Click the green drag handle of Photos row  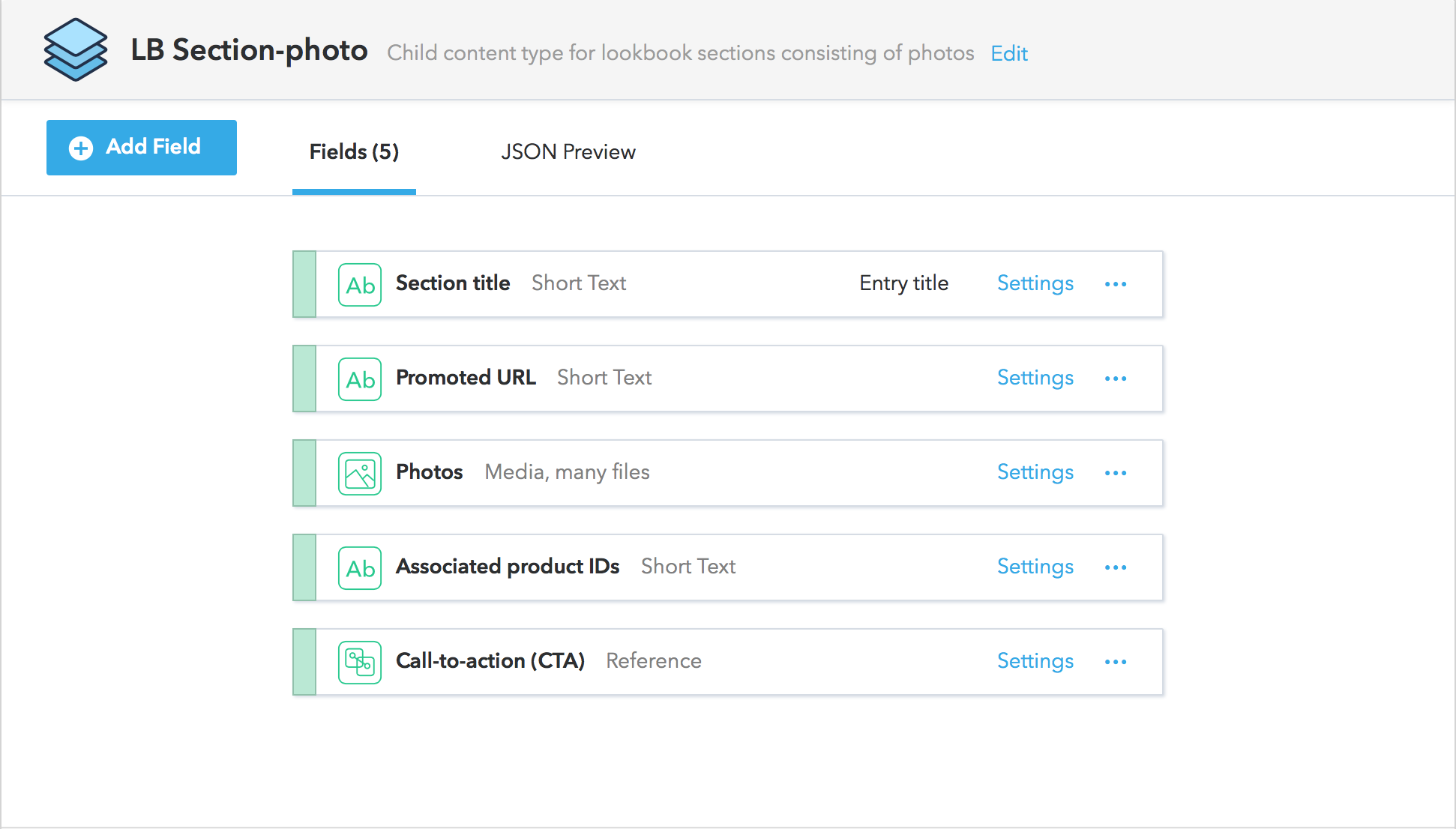point(304,473)
